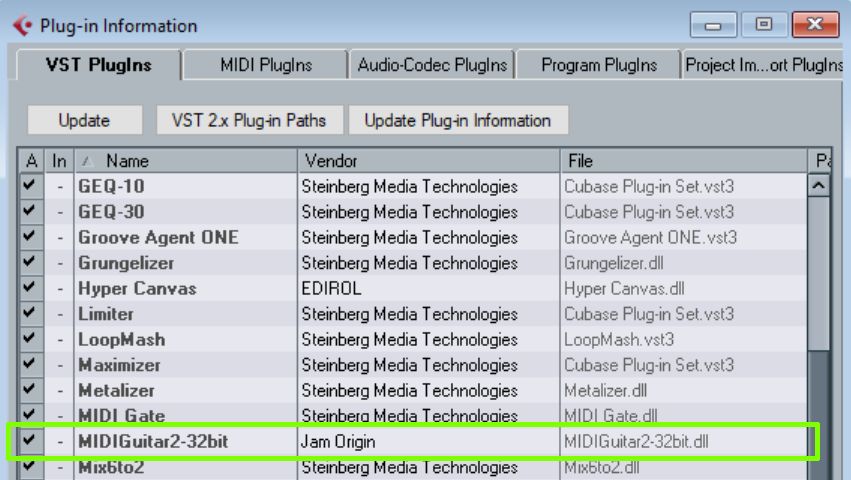Uncheck the MIDIGuitar2-32bit active checkbox
The width and height of the screenshot is (851, 480).
tap(29, 441)
